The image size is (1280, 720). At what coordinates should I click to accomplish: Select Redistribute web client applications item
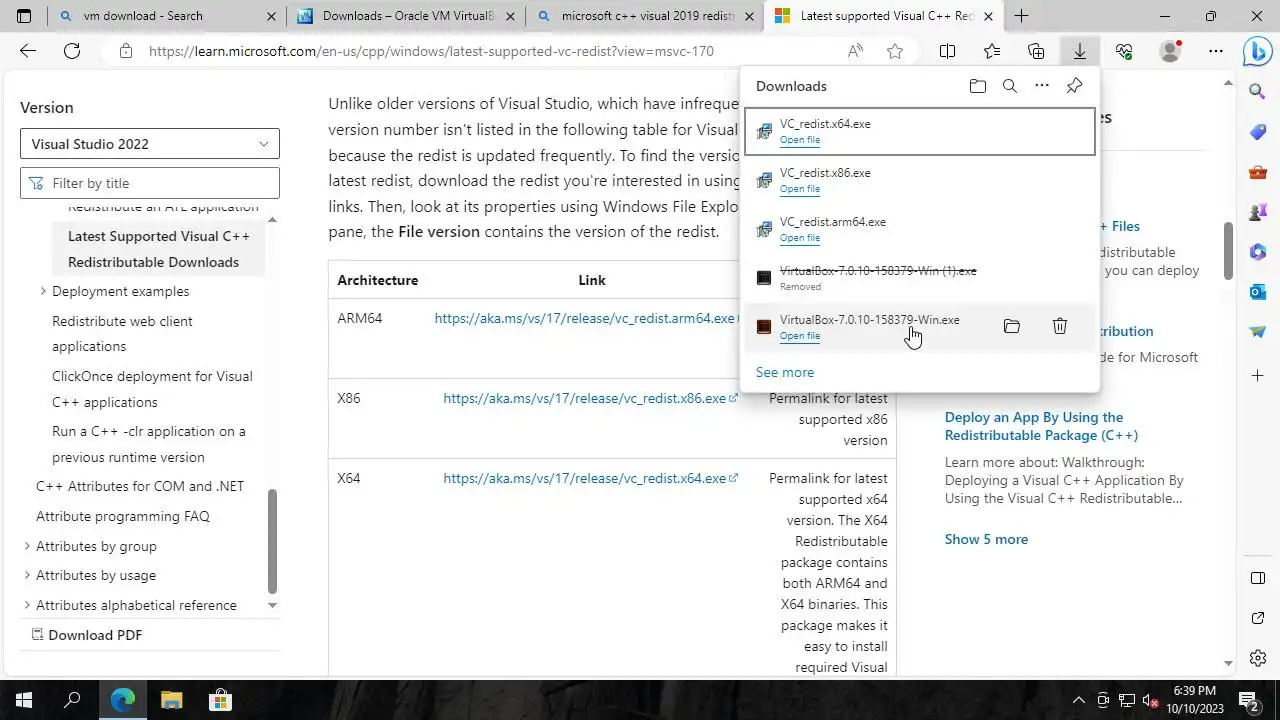(122, 334)
